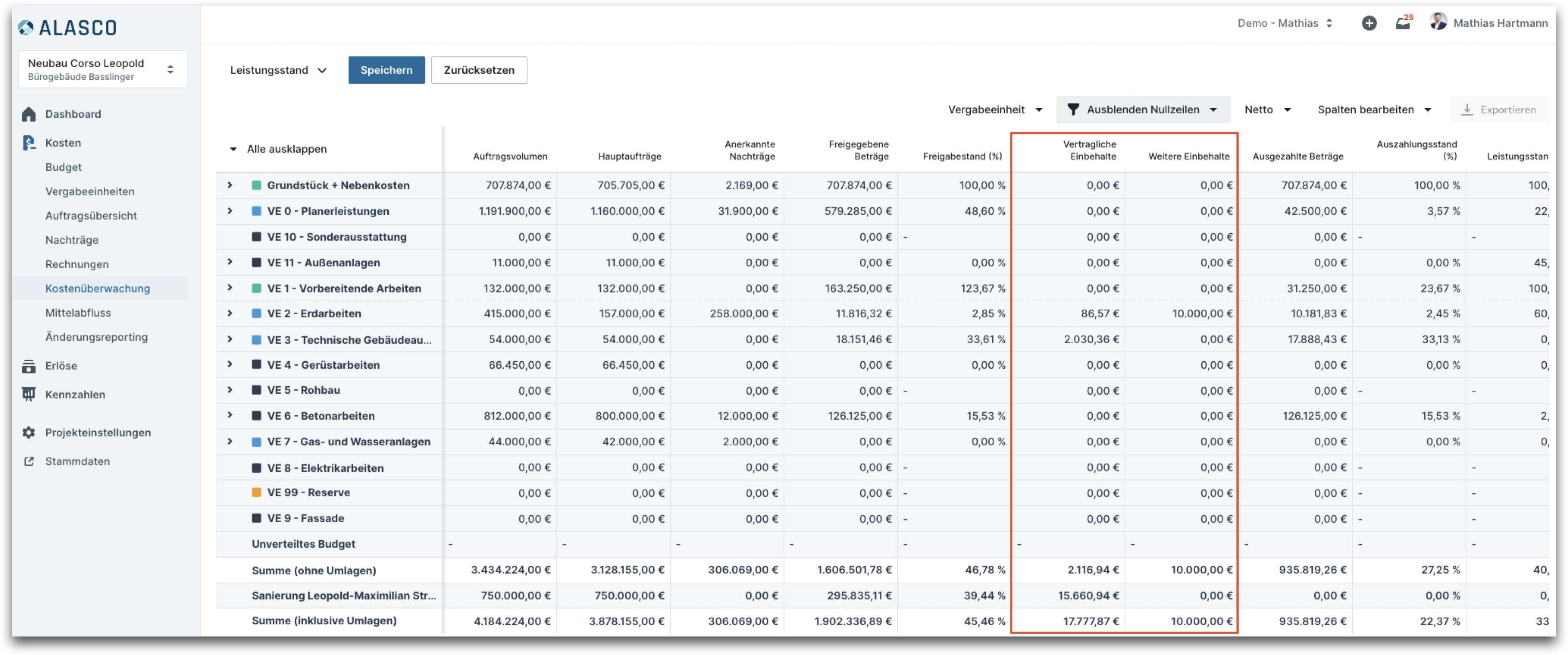Open the Budget submenu item
Image resolution: width=1568 pixels, height=655 pixels.
click(x=63, y=167)
